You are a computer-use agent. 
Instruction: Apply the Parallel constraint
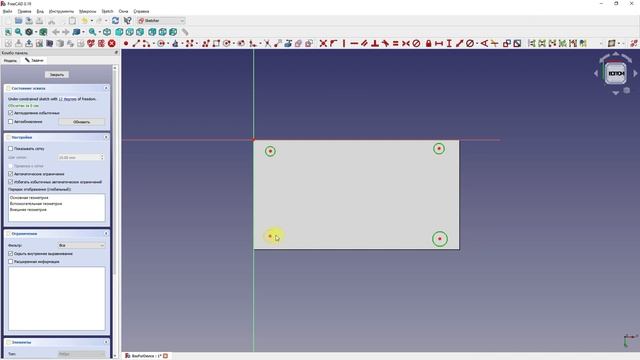click(x=364, y=43)
